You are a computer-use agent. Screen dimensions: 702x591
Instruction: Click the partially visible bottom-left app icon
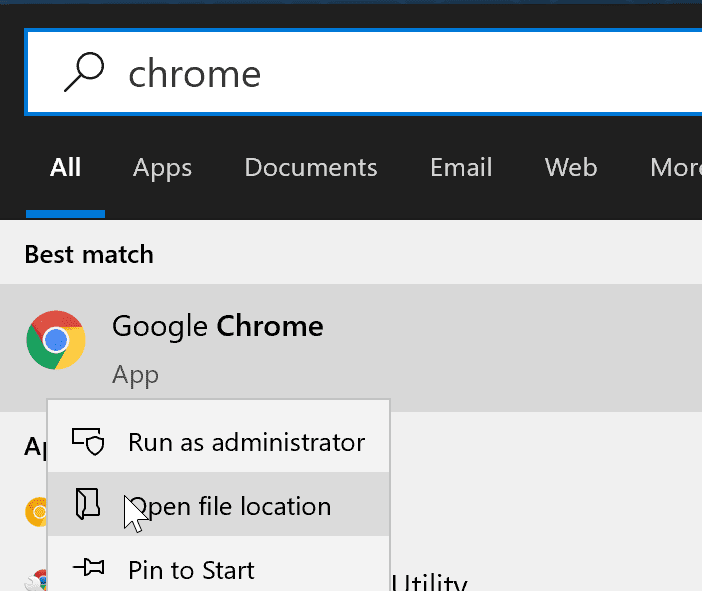point(38,580)
